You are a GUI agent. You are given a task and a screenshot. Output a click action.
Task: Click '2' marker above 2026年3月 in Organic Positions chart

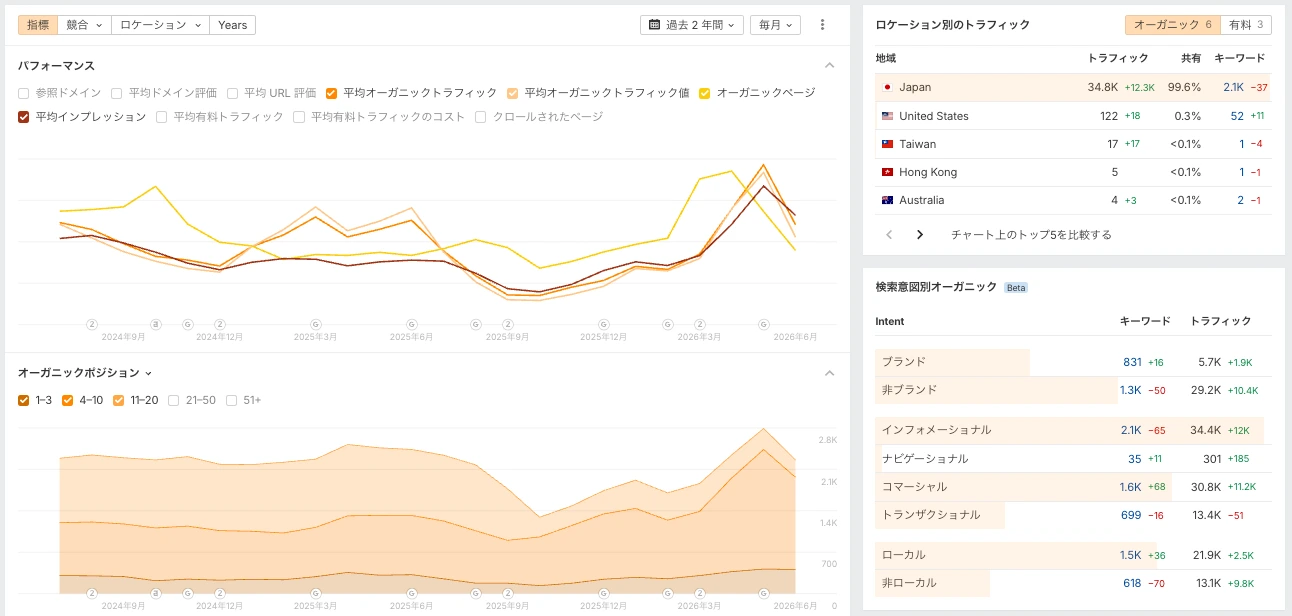(x=700, y=593)
